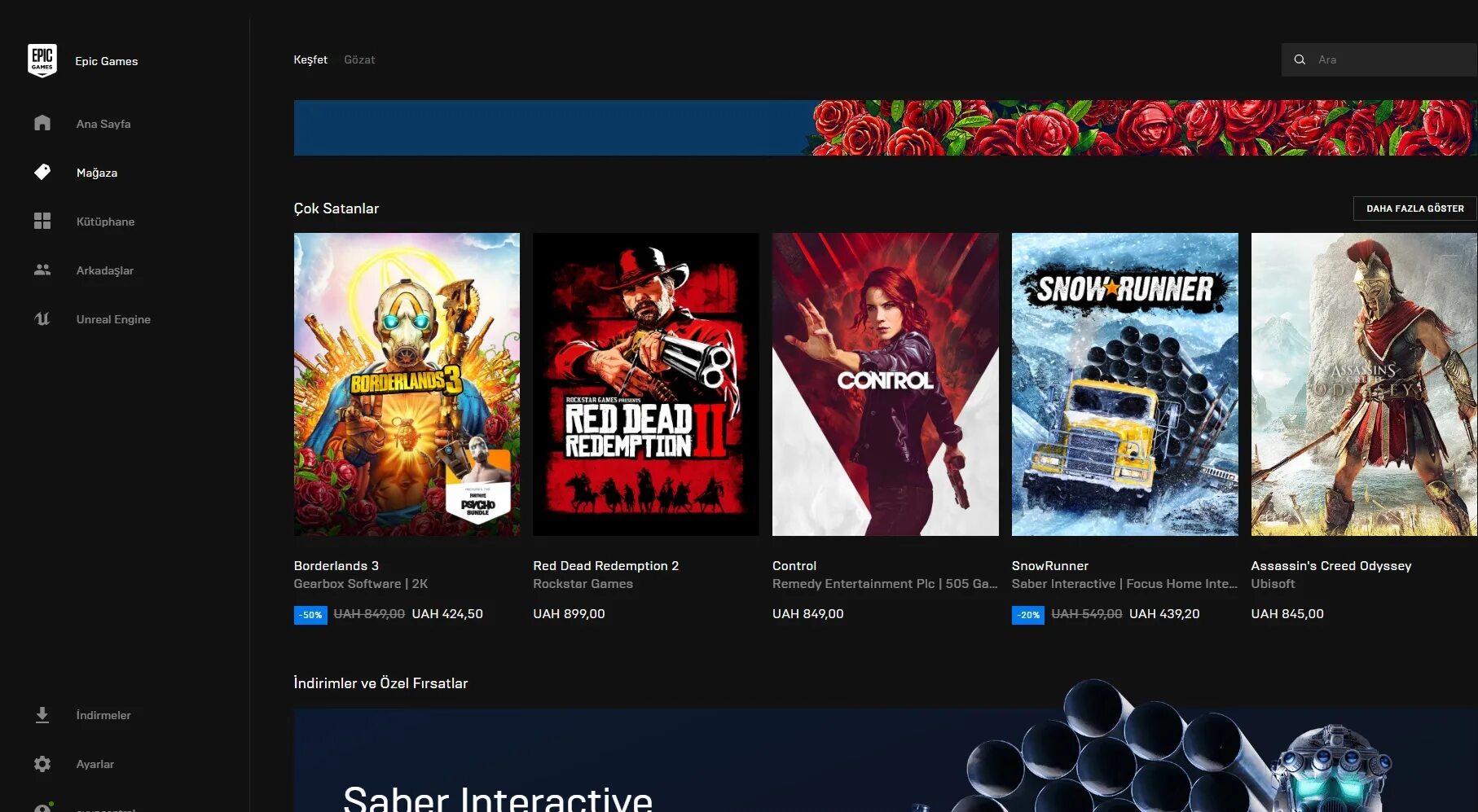1478x812 pixels.
Task: Click Saber Interactive | Focus Home publisher text
Action: pyautogui.click(x=1124, y=584)
